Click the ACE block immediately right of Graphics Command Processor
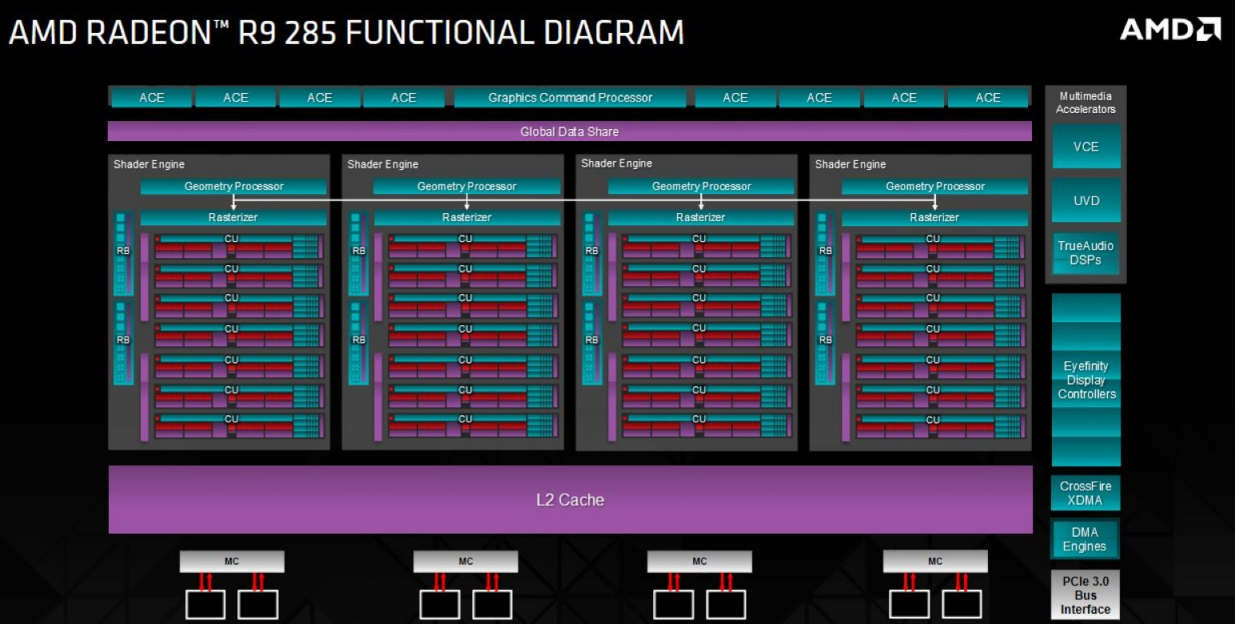The image size is (1235, 624). pos(735,98)
